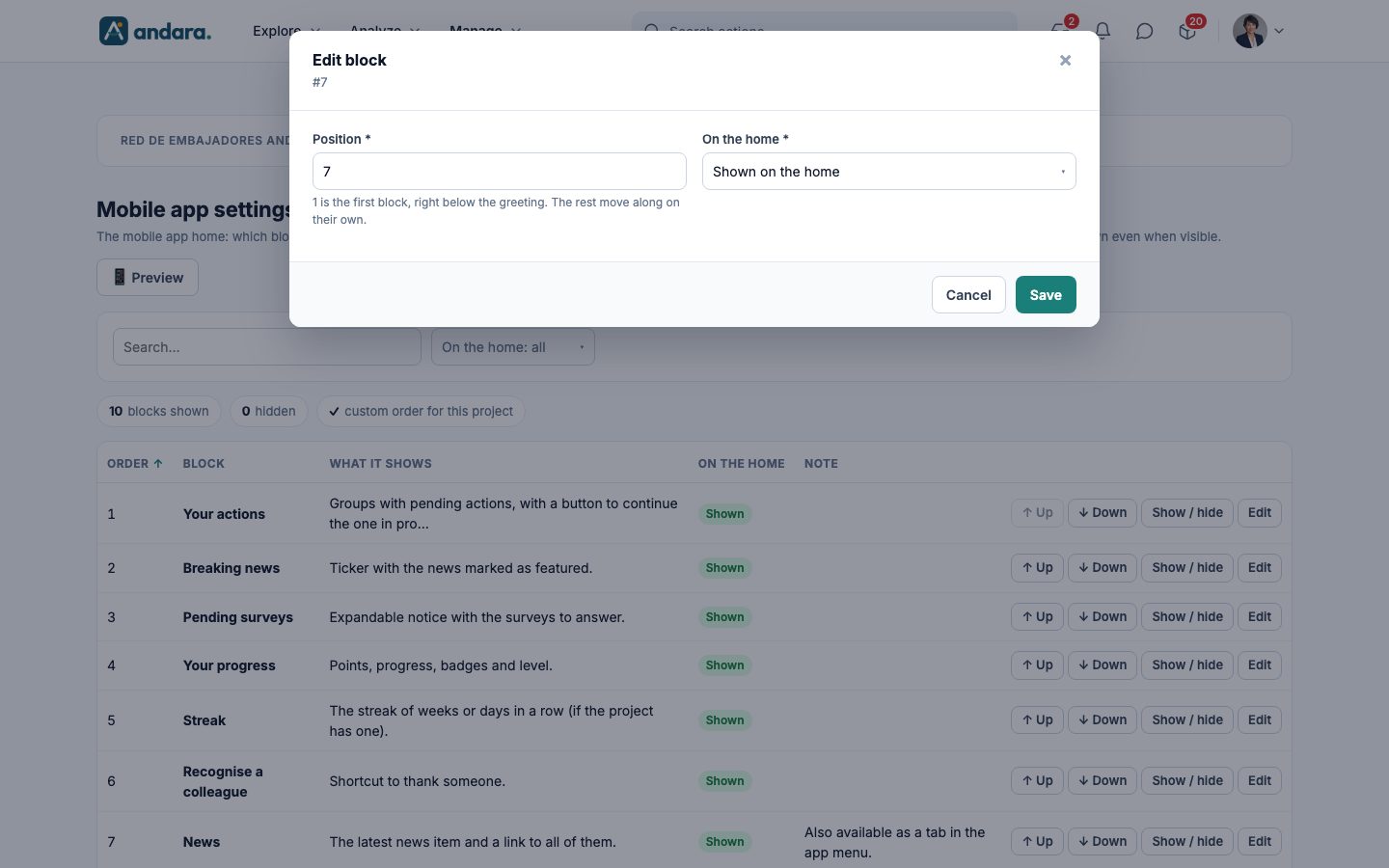Toggle Show / hide for News
Viewport: 1389px width, 868px height.
(1187, 842)
